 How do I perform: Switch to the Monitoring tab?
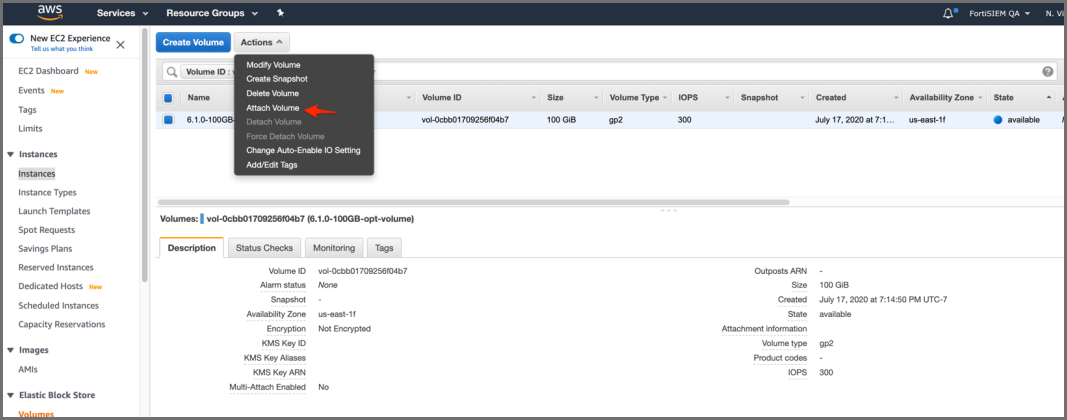point(333,248)
